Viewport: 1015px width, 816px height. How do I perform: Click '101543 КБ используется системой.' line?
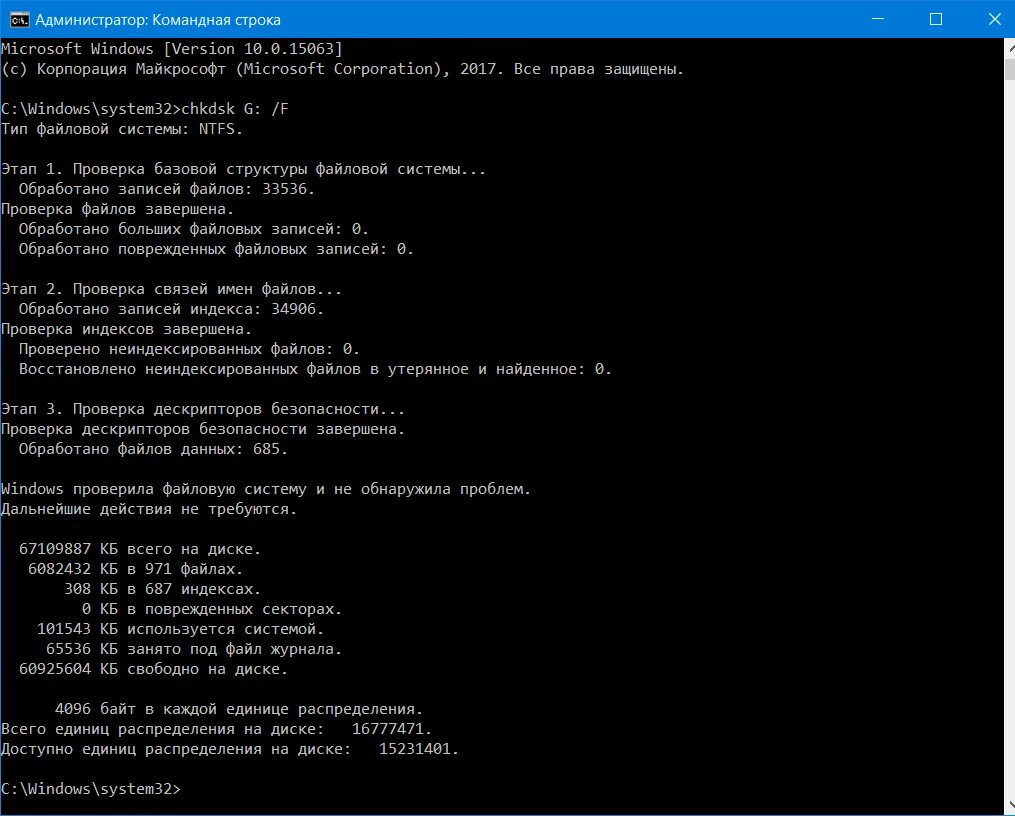pos(180,629)
